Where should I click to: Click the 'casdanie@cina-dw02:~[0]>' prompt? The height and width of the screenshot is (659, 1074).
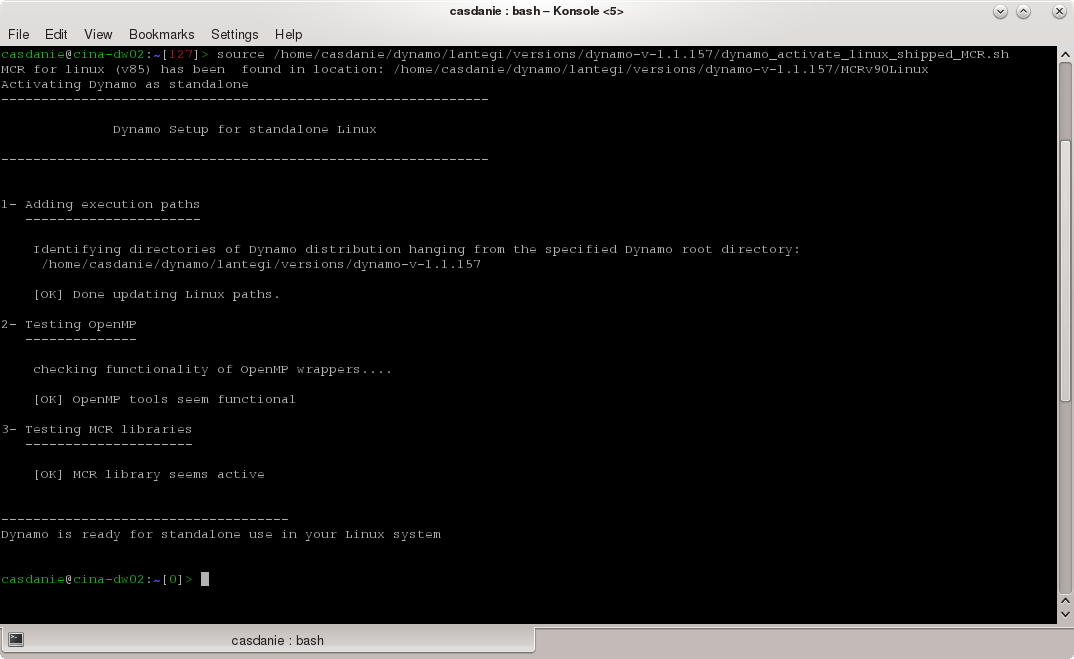(97, 580)
